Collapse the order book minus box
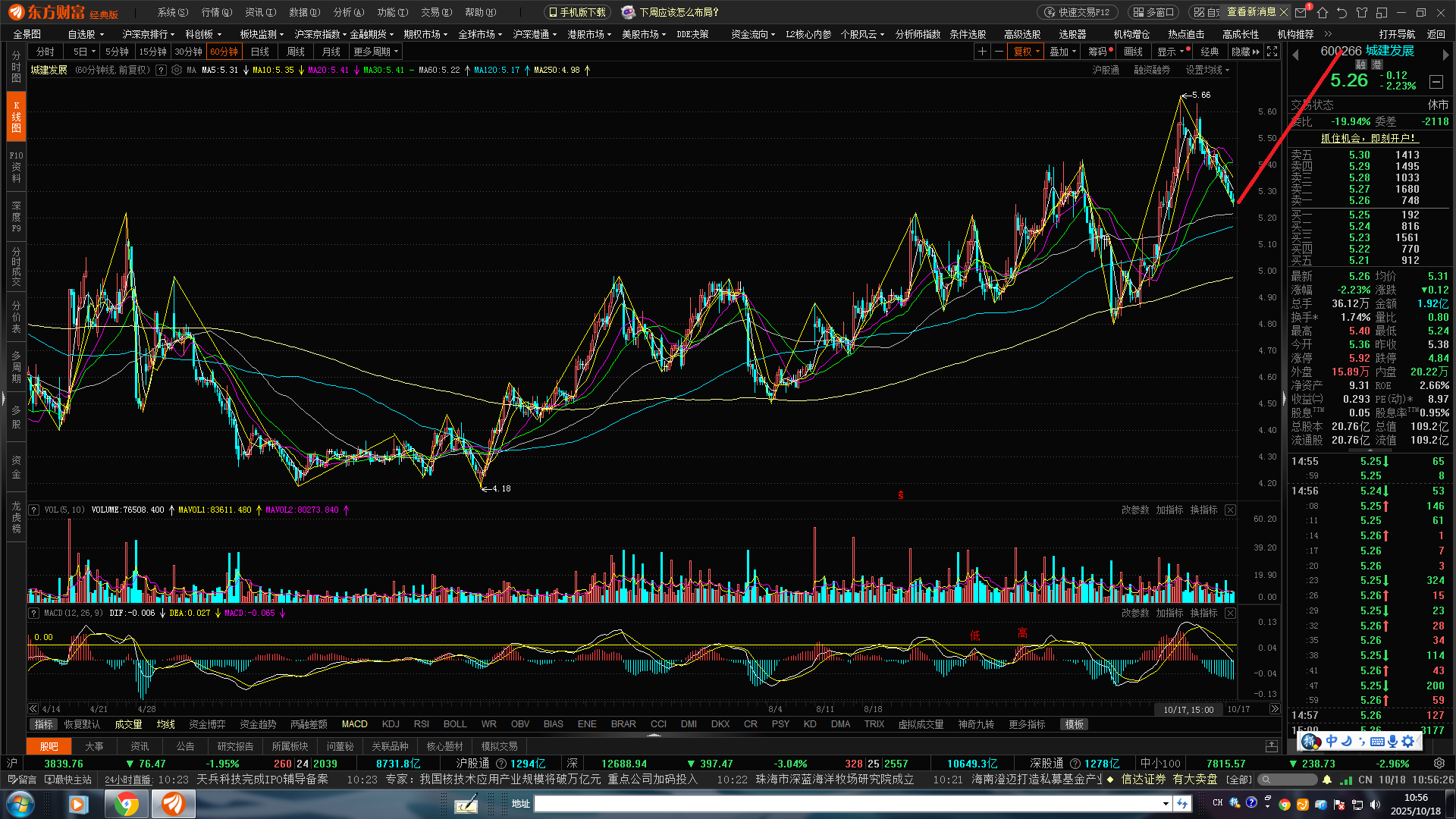The image size is (1456, 819). click(1436, 82)
